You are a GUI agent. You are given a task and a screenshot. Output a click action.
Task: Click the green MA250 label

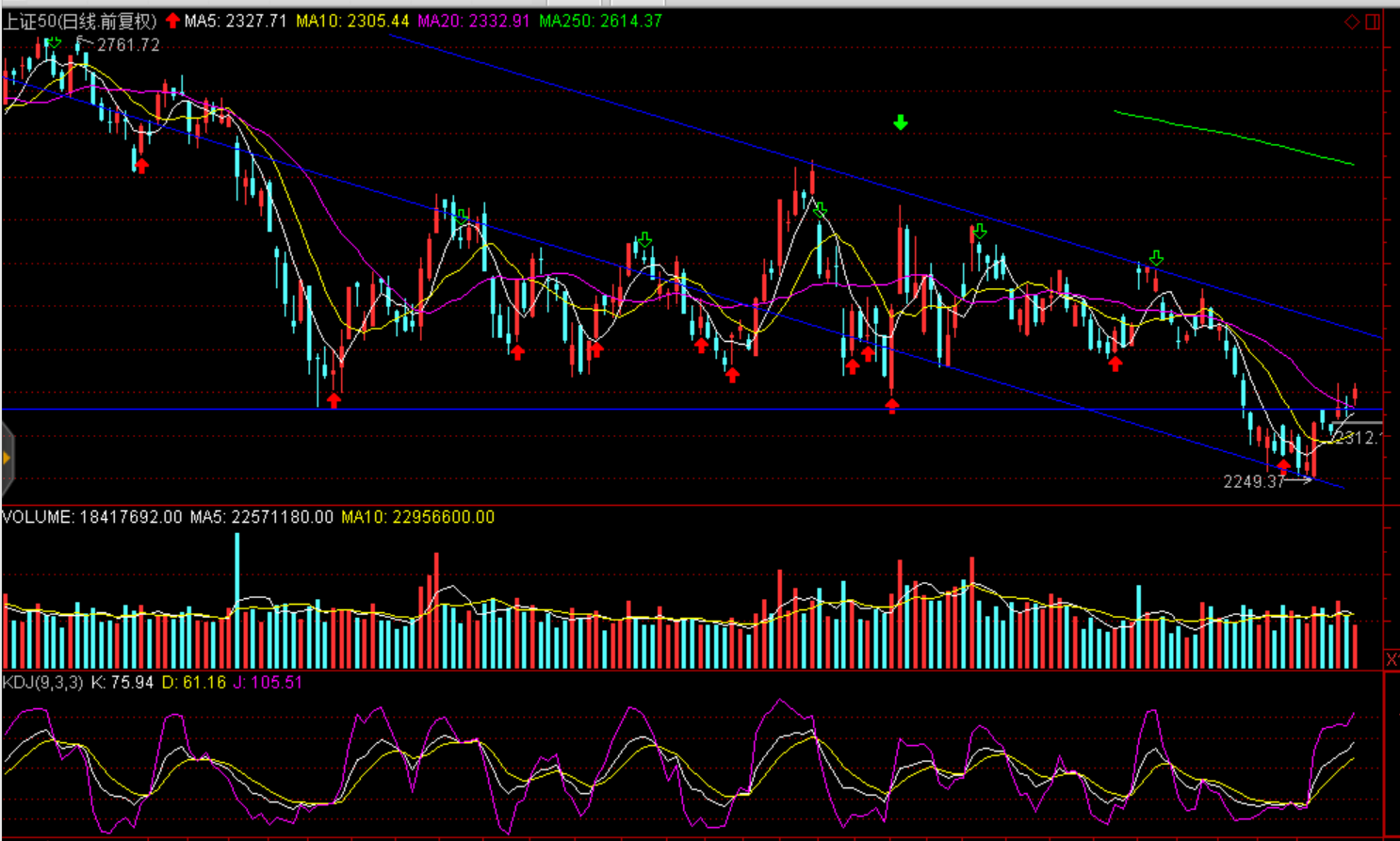coord(600,21)
